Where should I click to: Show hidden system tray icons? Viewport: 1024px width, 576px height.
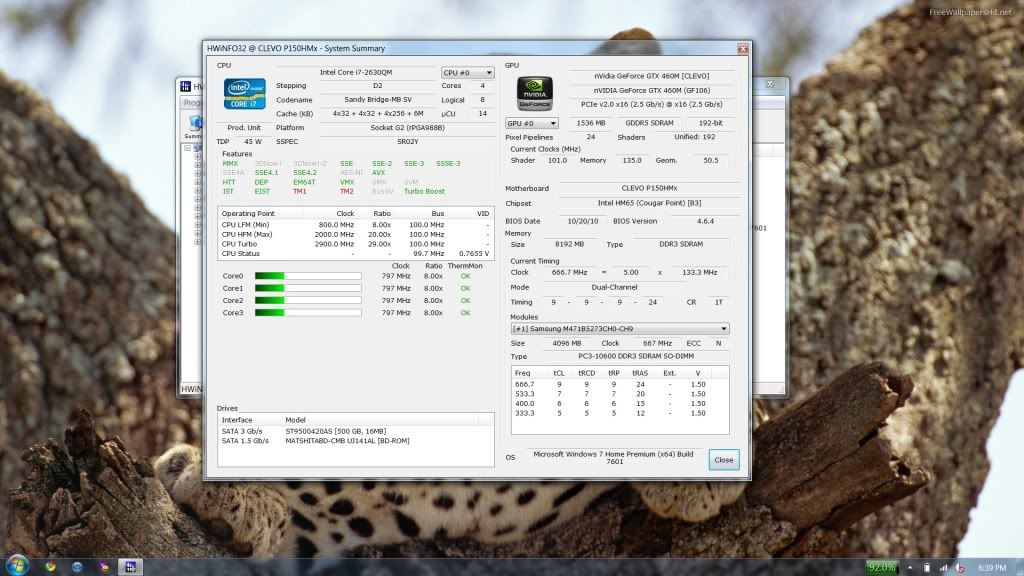click(910, 568)
